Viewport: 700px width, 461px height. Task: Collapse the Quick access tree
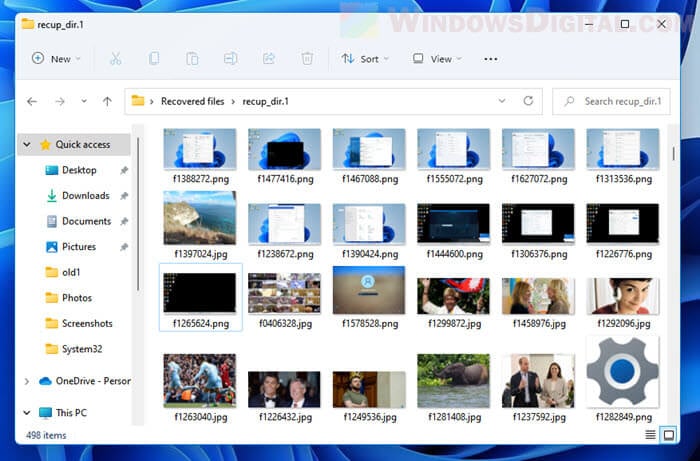[x=27, y=145]
